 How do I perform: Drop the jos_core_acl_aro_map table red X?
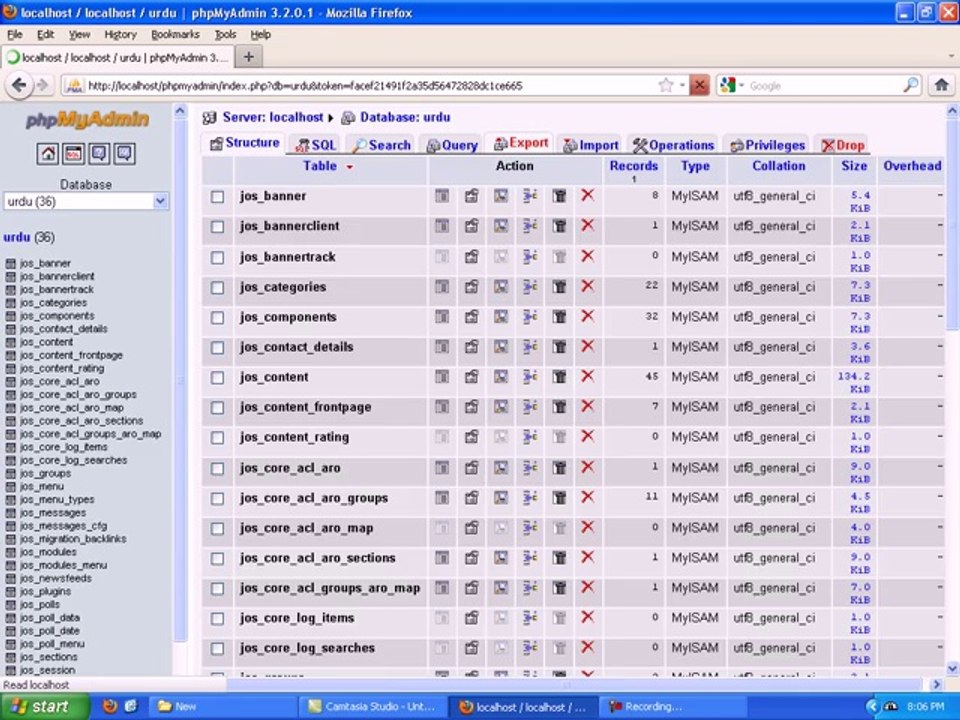point(588,527)
